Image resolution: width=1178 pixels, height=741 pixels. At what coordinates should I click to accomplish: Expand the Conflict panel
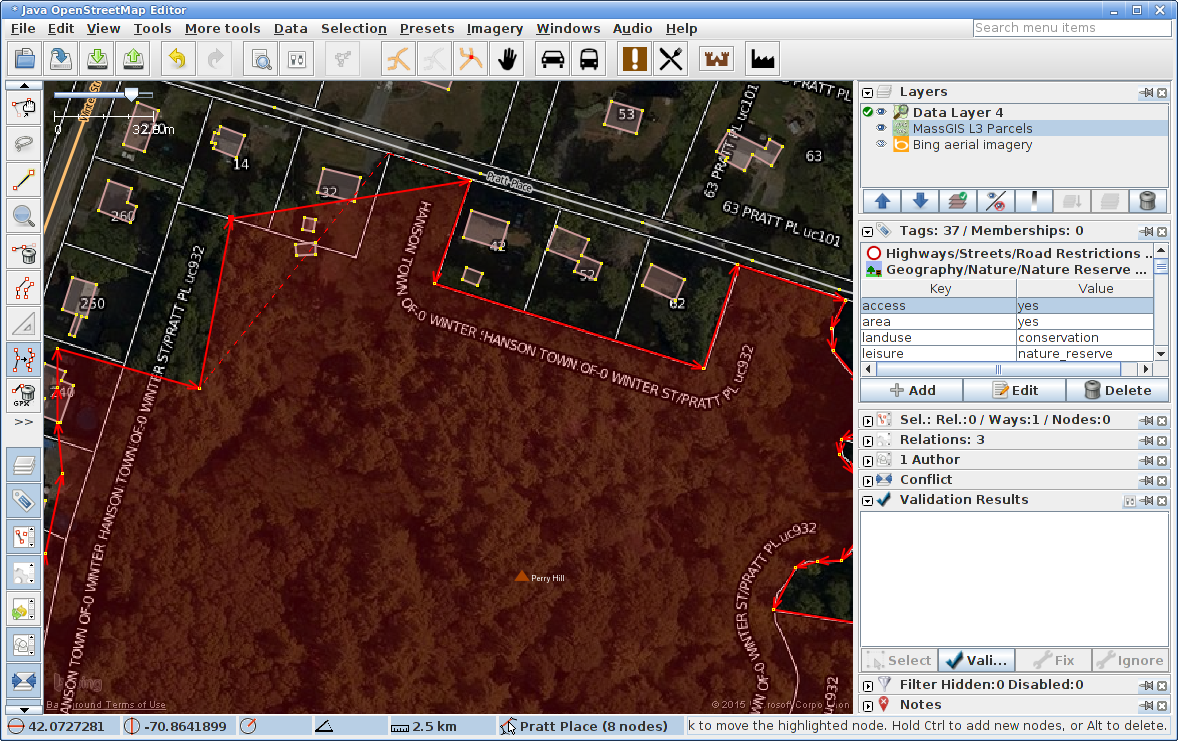[868, 480]
